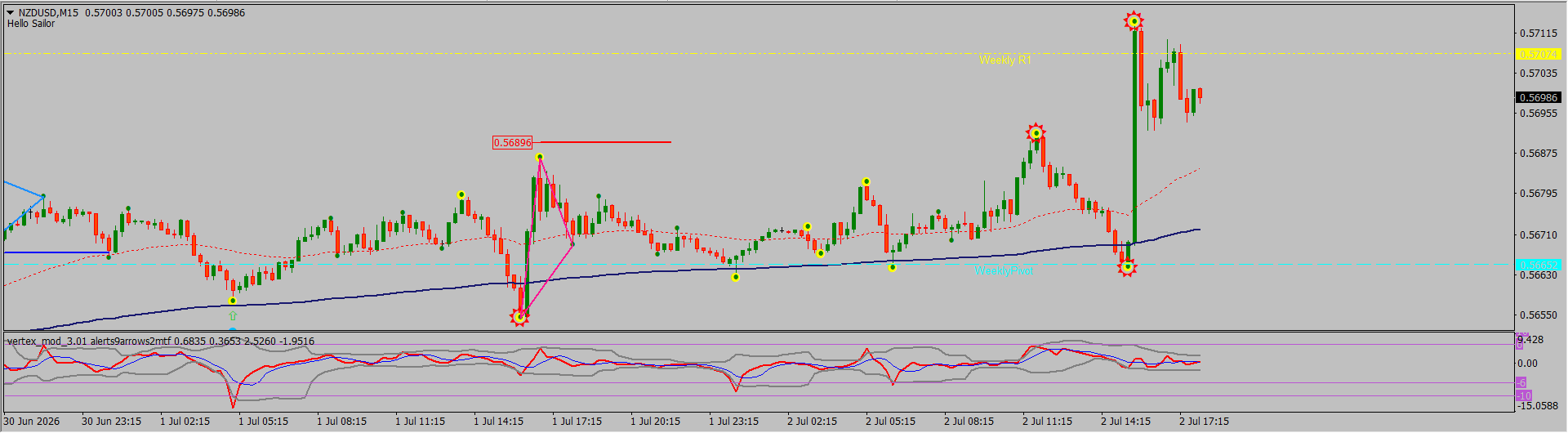1568x433 pixels.
Task: Click the '30 Jun 2026' time axis label
Action: click(32, 422)
